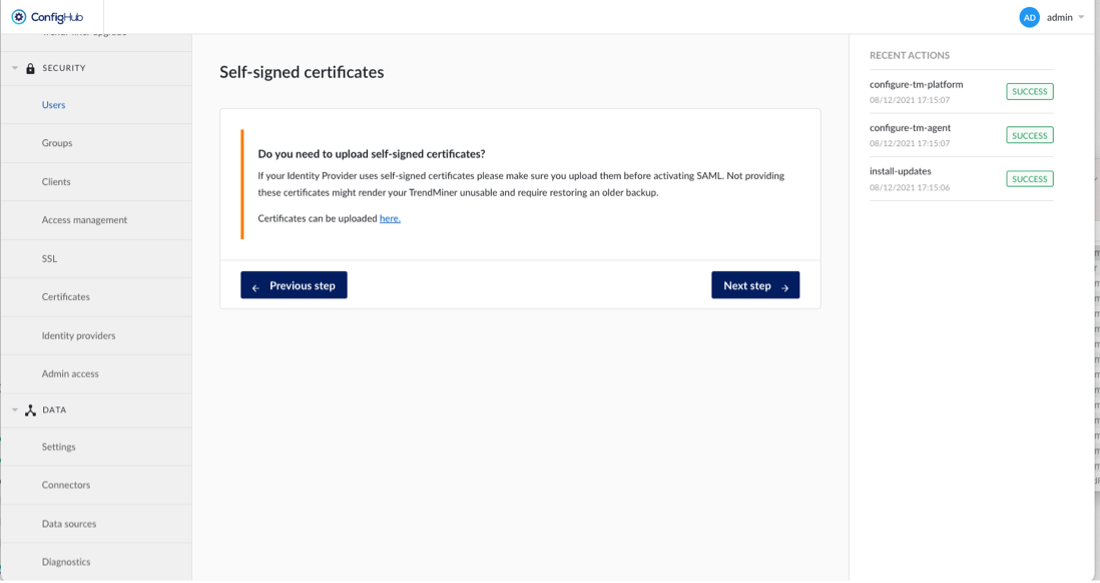1100x583 pixels.
Task: Open the install-updates recent action
Action: click(x=900, y=171)
